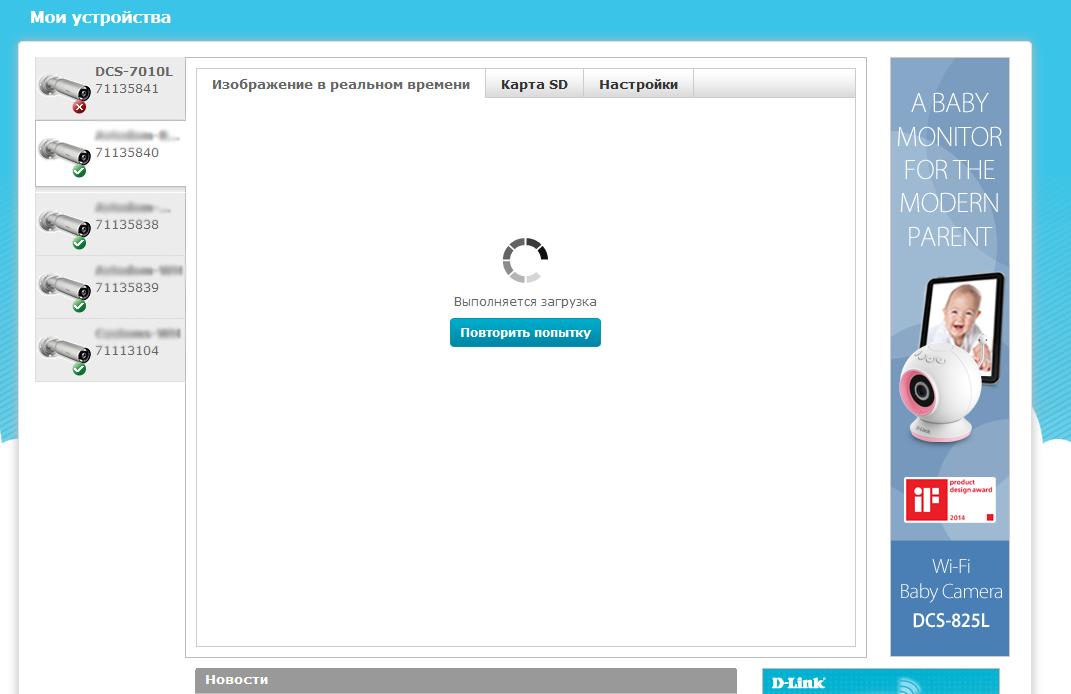Click the Повторить попытку button
This screenshot has width=1071, height=694.
click(525, 333)
